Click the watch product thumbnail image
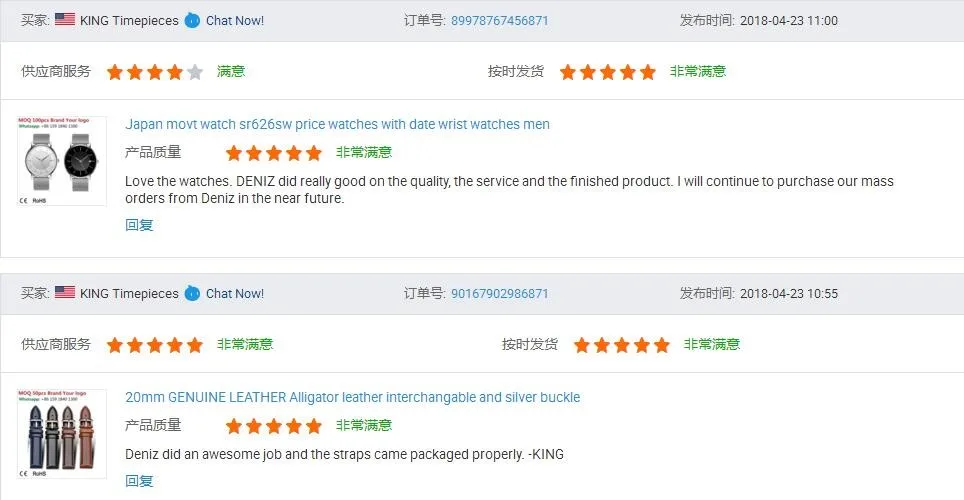The width and height of the screenshot is (964, 500). pyautogui.click(x=62, y=161)
